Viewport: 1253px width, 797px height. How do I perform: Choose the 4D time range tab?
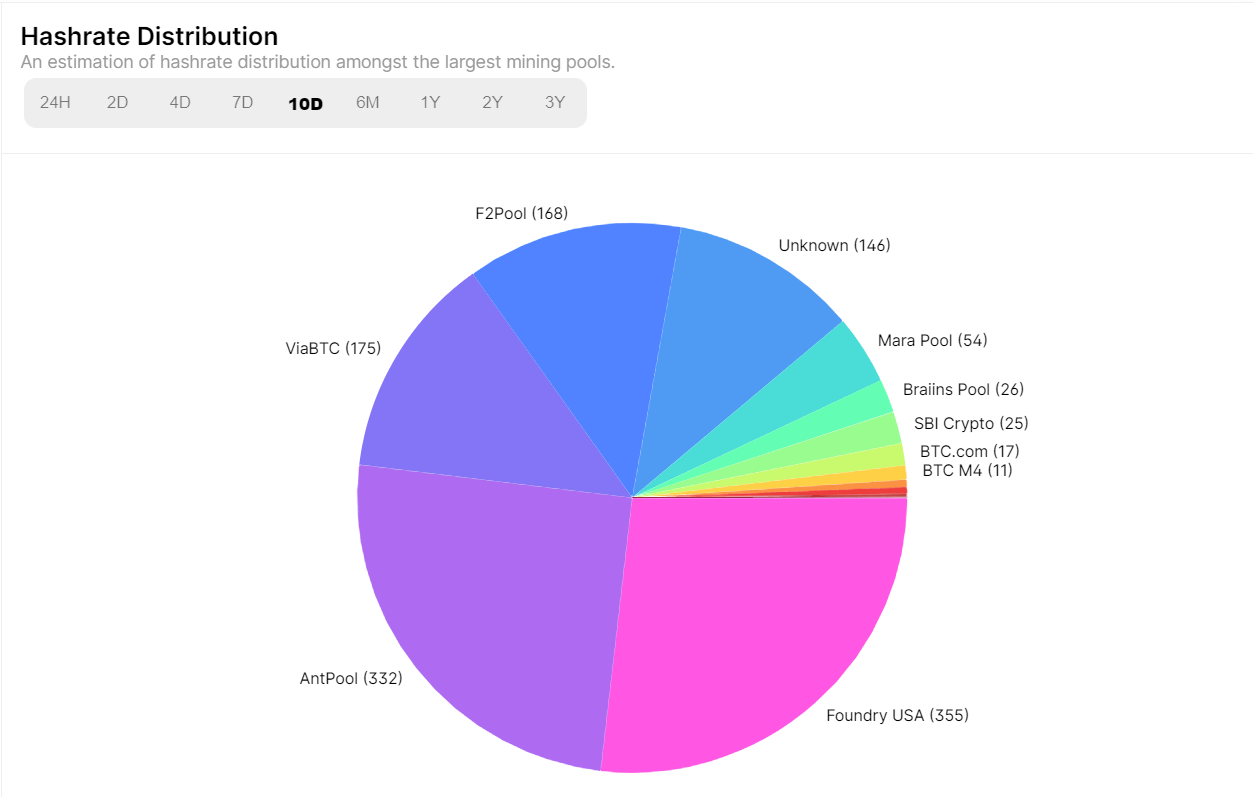pyautogui.click(x=180, y=103)
